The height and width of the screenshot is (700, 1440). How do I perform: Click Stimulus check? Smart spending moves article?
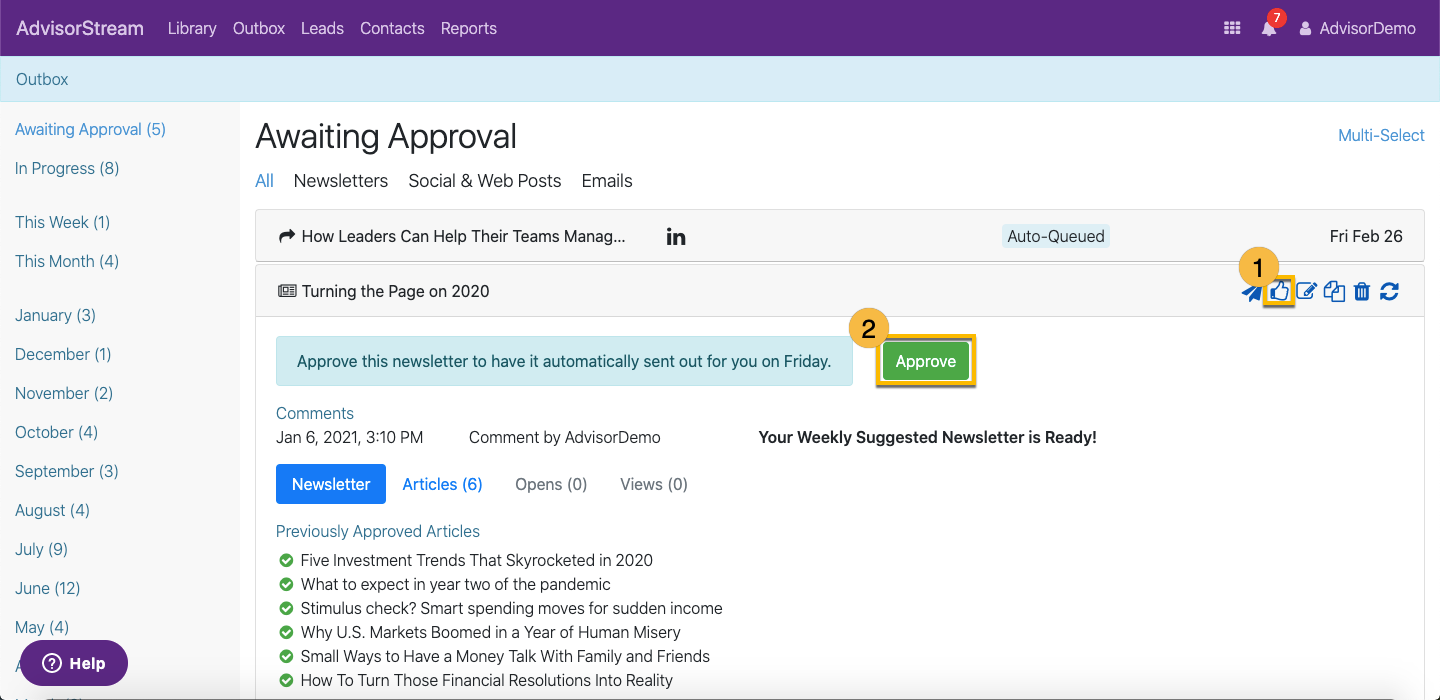[x=512, y=608]
